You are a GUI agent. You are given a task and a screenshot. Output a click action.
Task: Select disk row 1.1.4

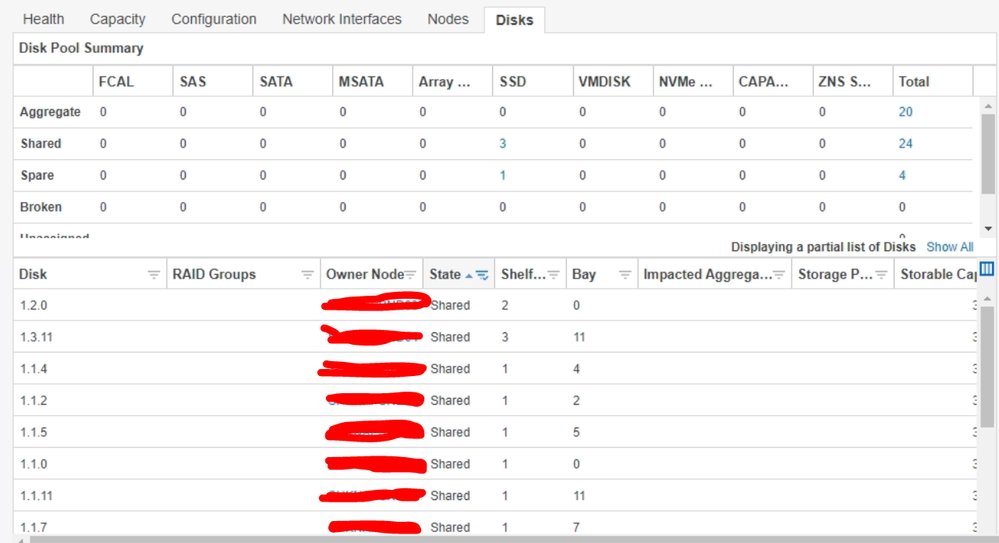tap(495, 368)
